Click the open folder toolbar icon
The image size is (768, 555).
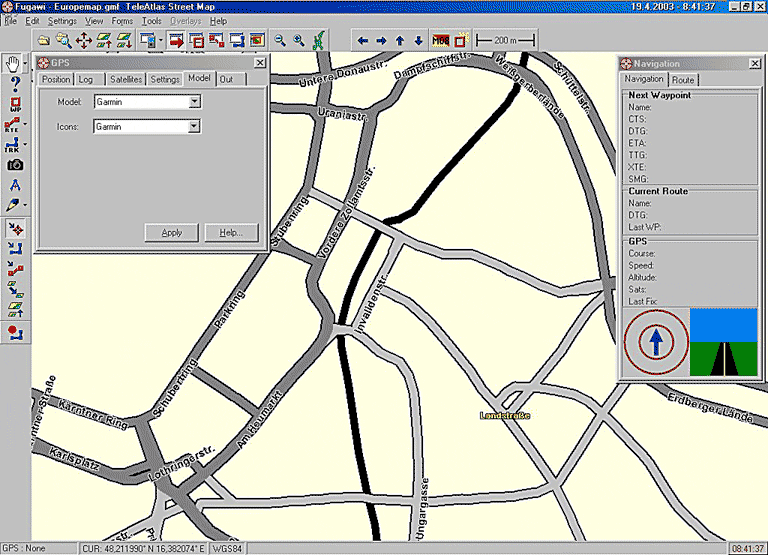pos(42,41)
